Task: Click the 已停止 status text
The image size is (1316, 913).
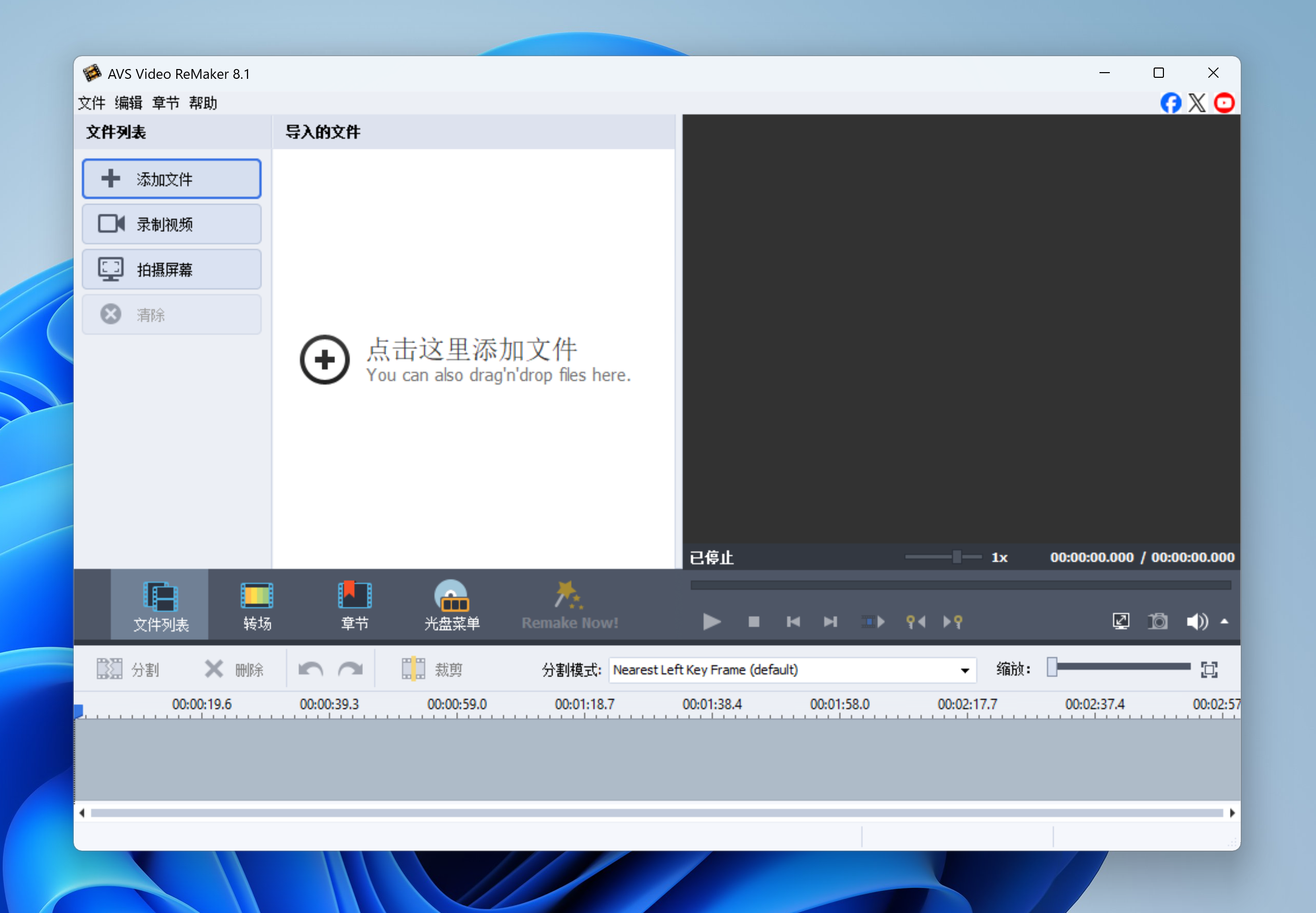Action: pos(711,557)
